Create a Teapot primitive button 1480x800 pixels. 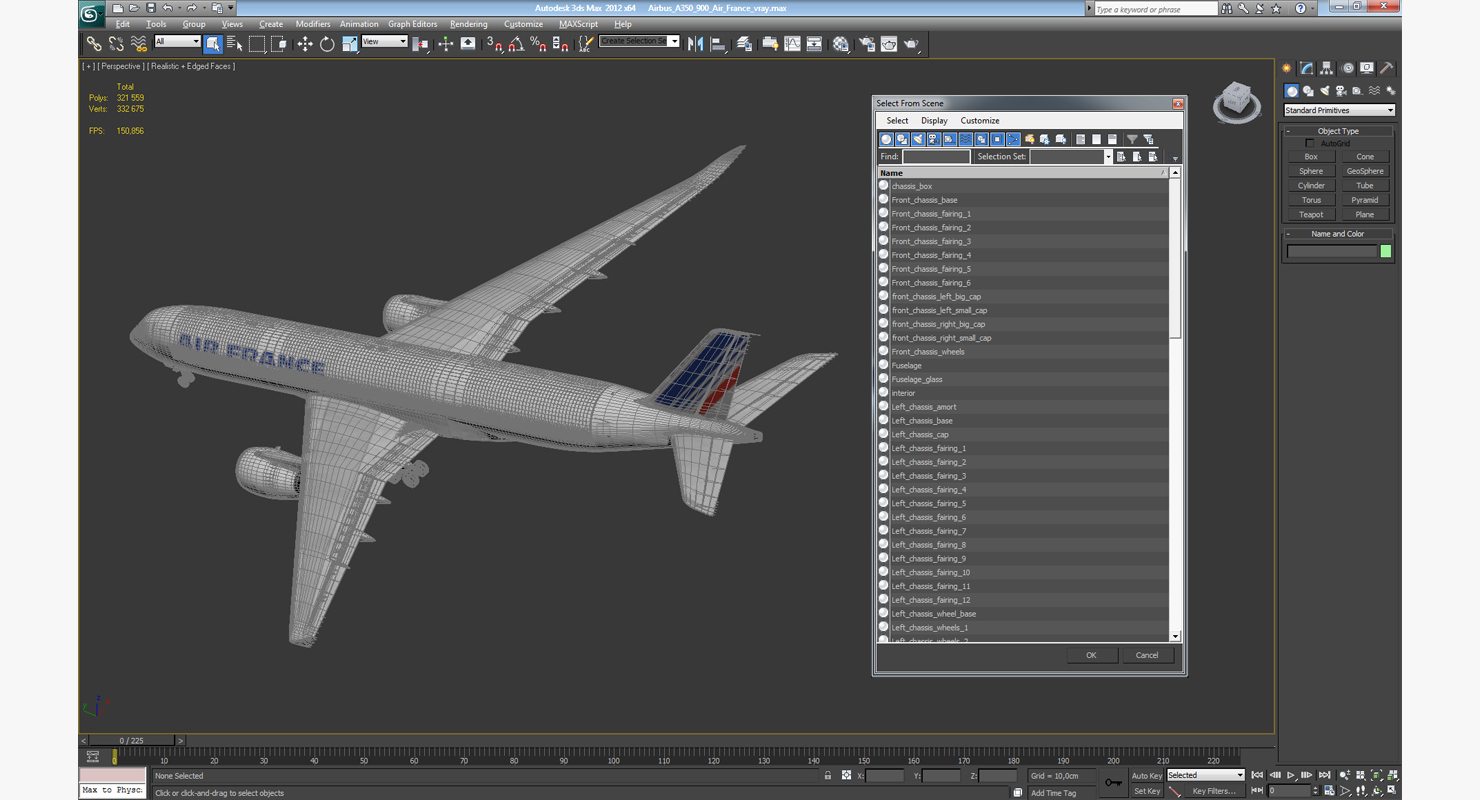[1311, 214]
